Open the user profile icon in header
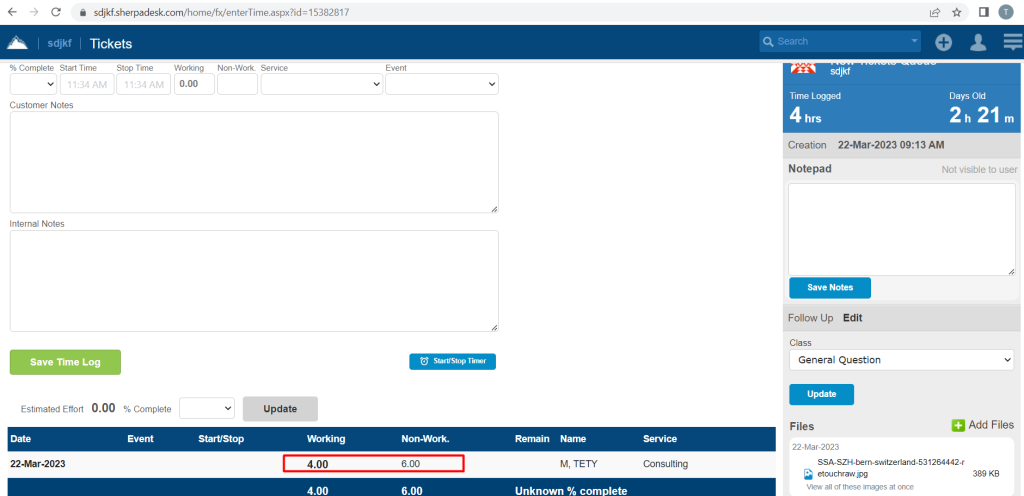Image resolution: width=1024 pixels, height=496 pixels. (x=978, y=42)
